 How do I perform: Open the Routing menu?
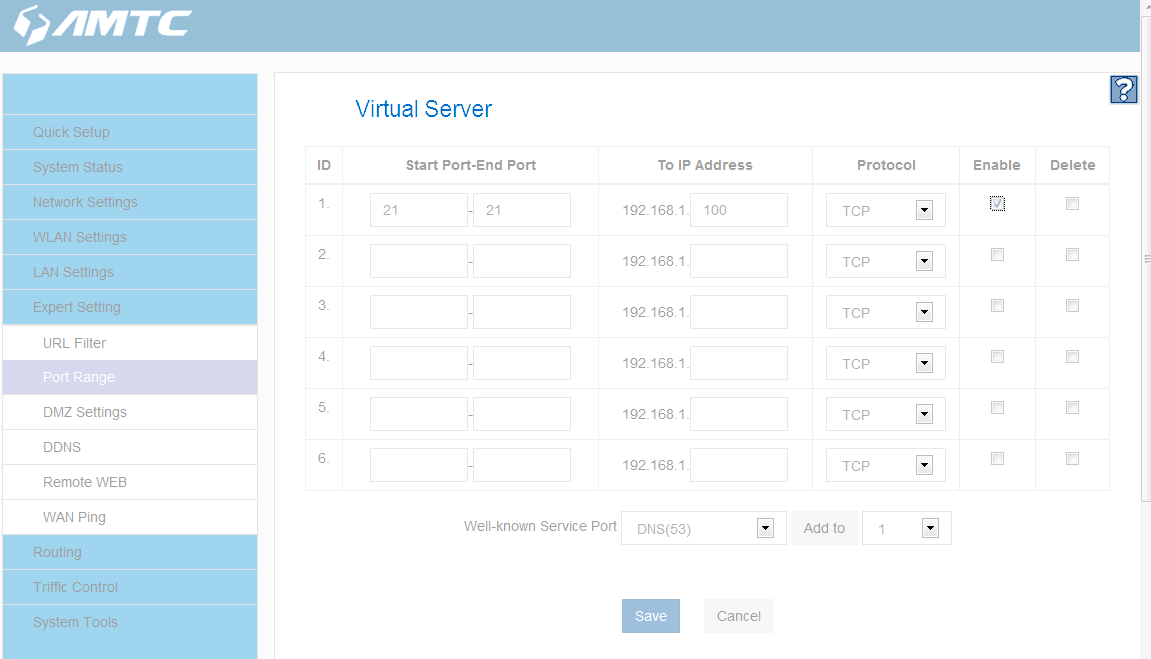click(130, 552)
